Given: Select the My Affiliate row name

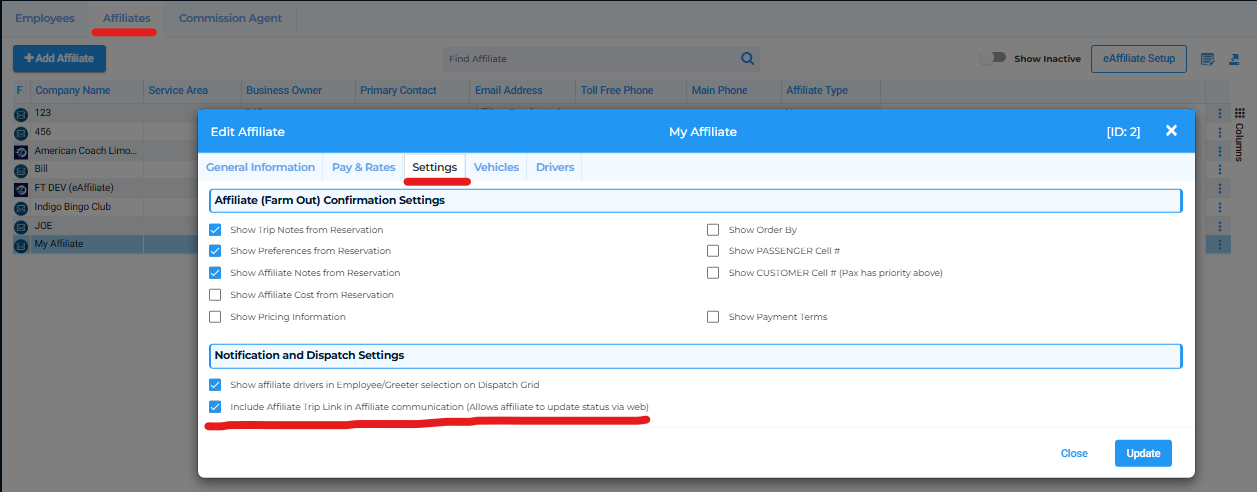Looking at the screenshot, I should [x=59, y=244].
